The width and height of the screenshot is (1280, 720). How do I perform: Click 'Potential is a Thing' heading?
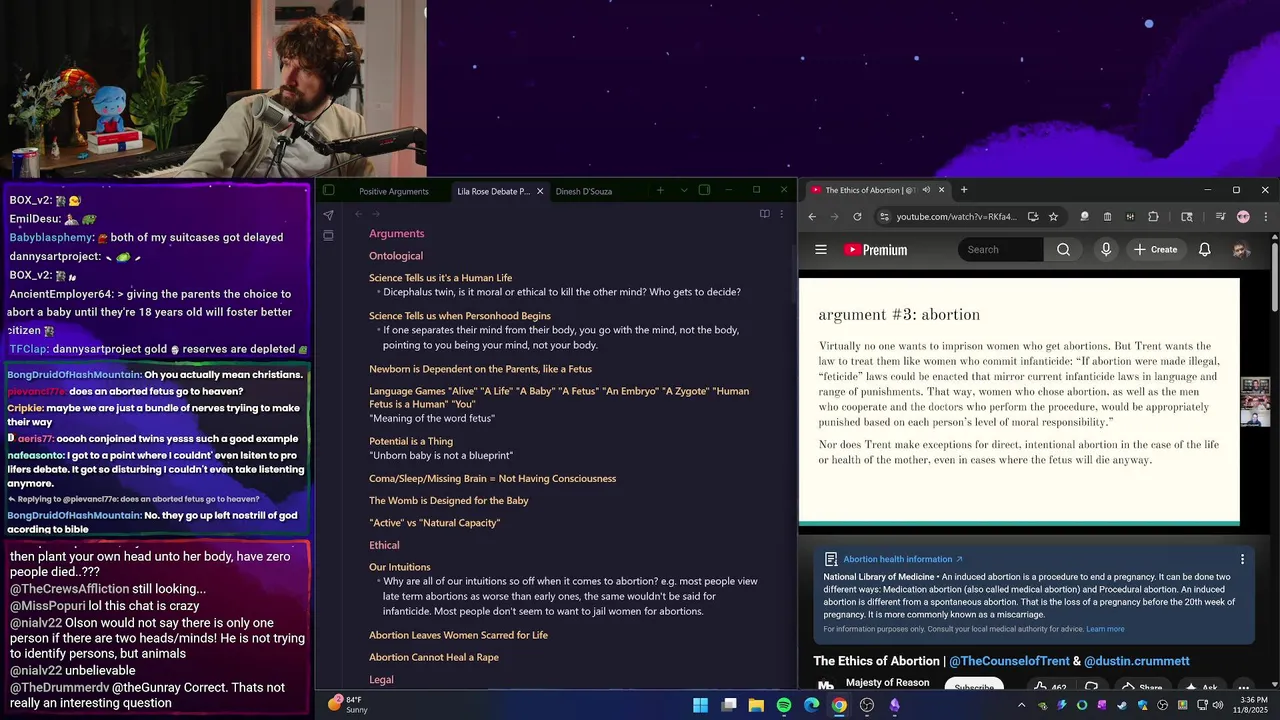coord(411,441)
